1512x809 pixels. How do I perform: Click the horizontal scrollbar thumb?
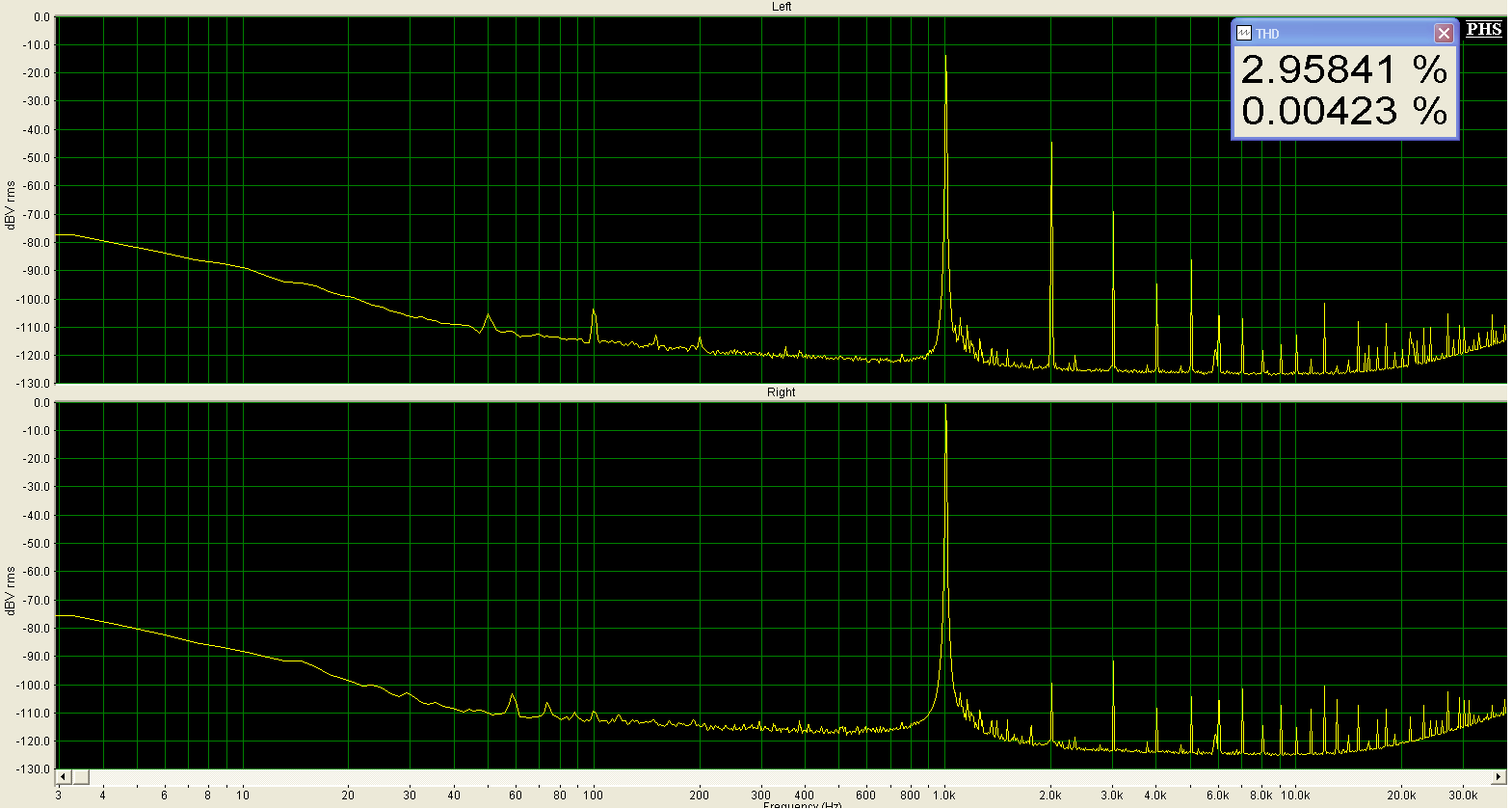(80, 776)
